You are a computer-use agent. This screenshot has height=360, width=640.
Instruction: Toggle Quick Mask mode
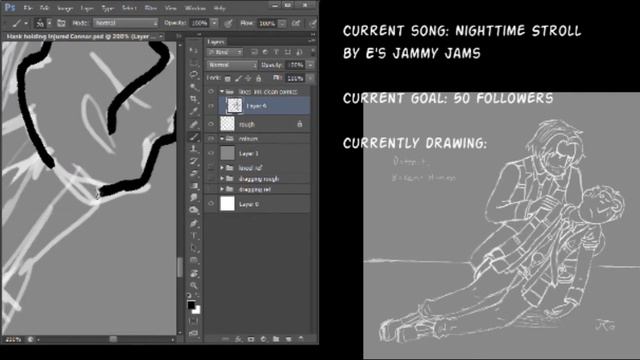[x=194, y=321]
